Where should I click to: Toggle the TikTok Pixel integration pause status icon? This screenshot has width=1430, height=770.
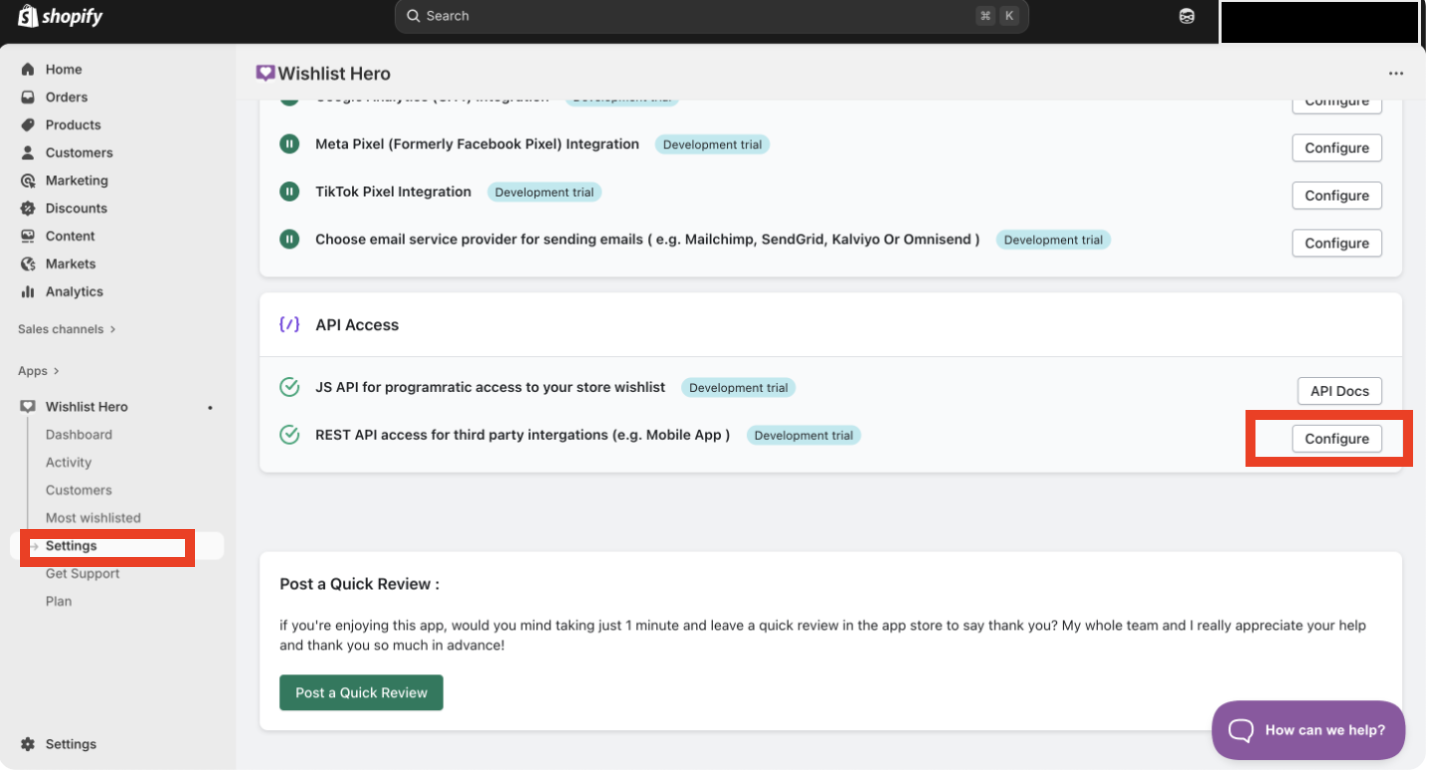point(289,192)
